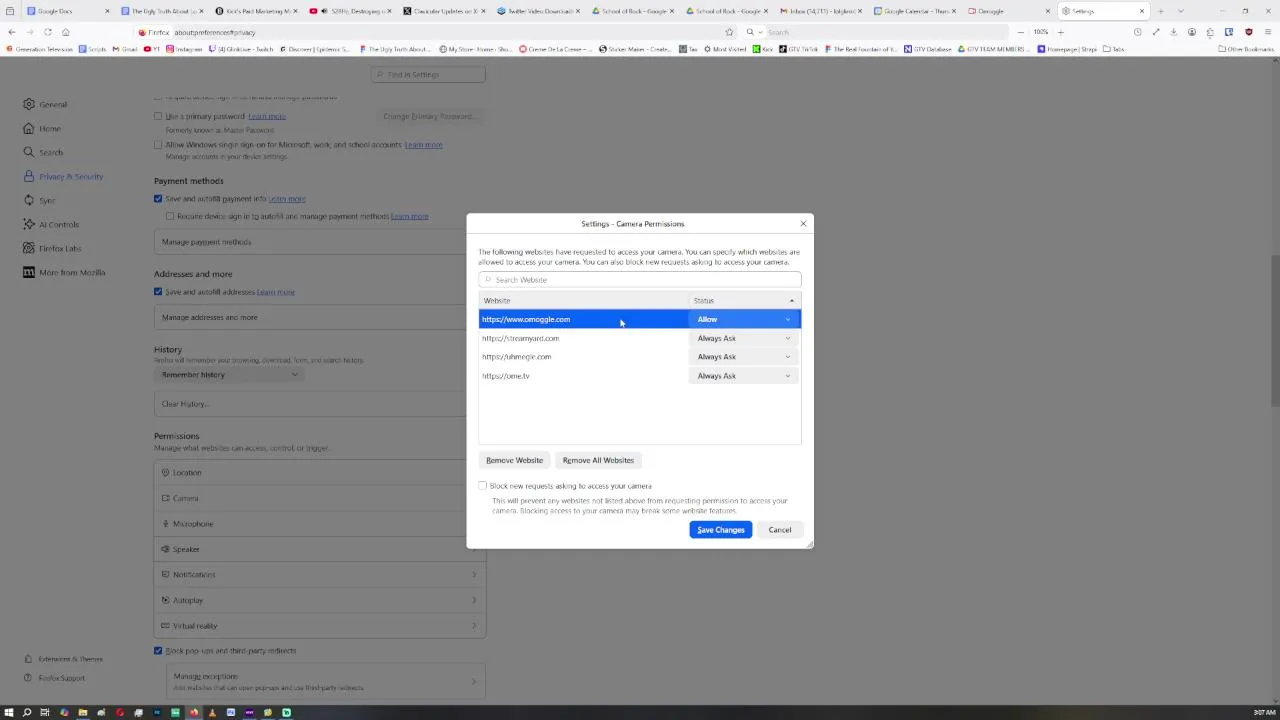Close the Camera Permissions dialog

pos(803,224)
